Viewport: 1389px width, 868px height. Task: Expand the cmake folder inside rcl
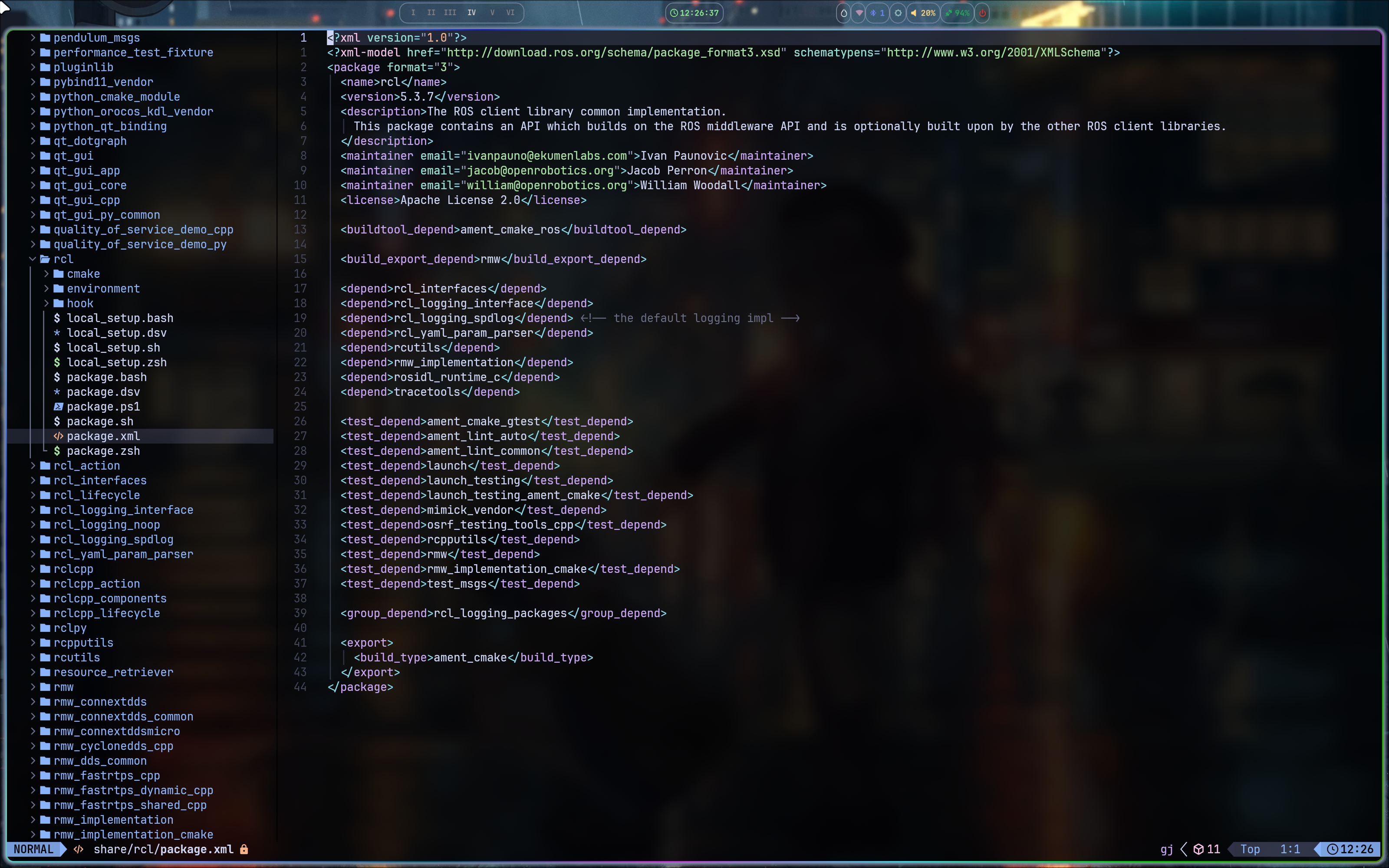[x=46, y=274]
